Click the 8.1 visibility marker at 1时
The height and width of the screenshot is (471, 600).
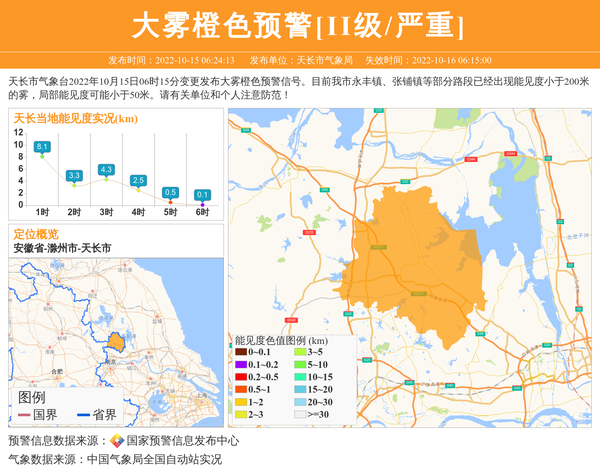point(42,147)
